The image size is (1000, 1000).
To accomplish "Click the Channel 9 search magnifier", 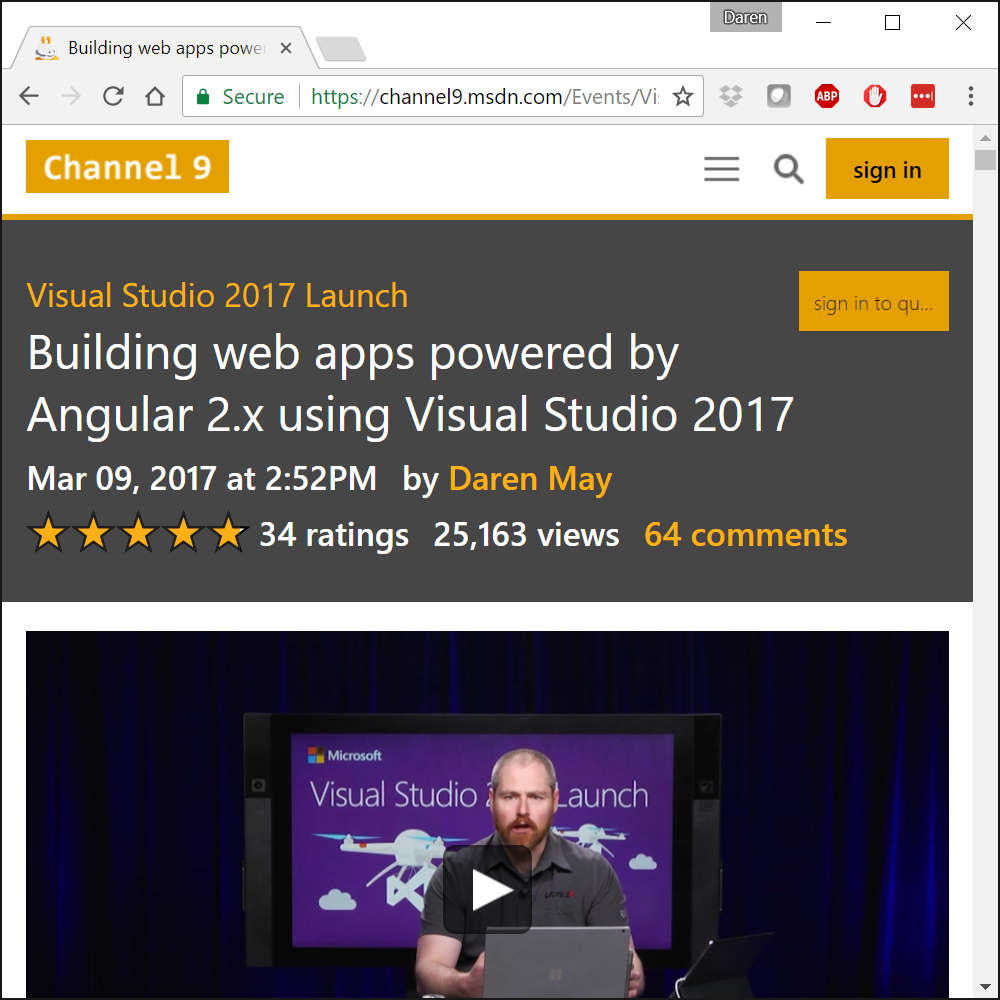I will pyautogui.click(x=788, y=169).
